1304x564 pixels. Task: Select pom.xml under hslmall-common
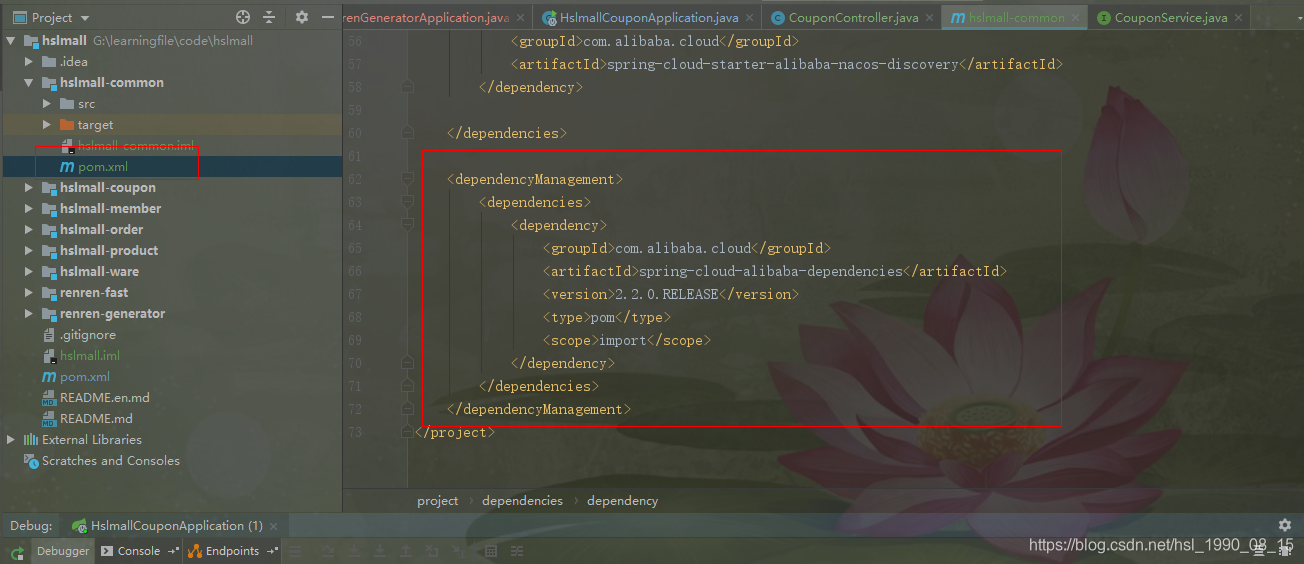103,167
